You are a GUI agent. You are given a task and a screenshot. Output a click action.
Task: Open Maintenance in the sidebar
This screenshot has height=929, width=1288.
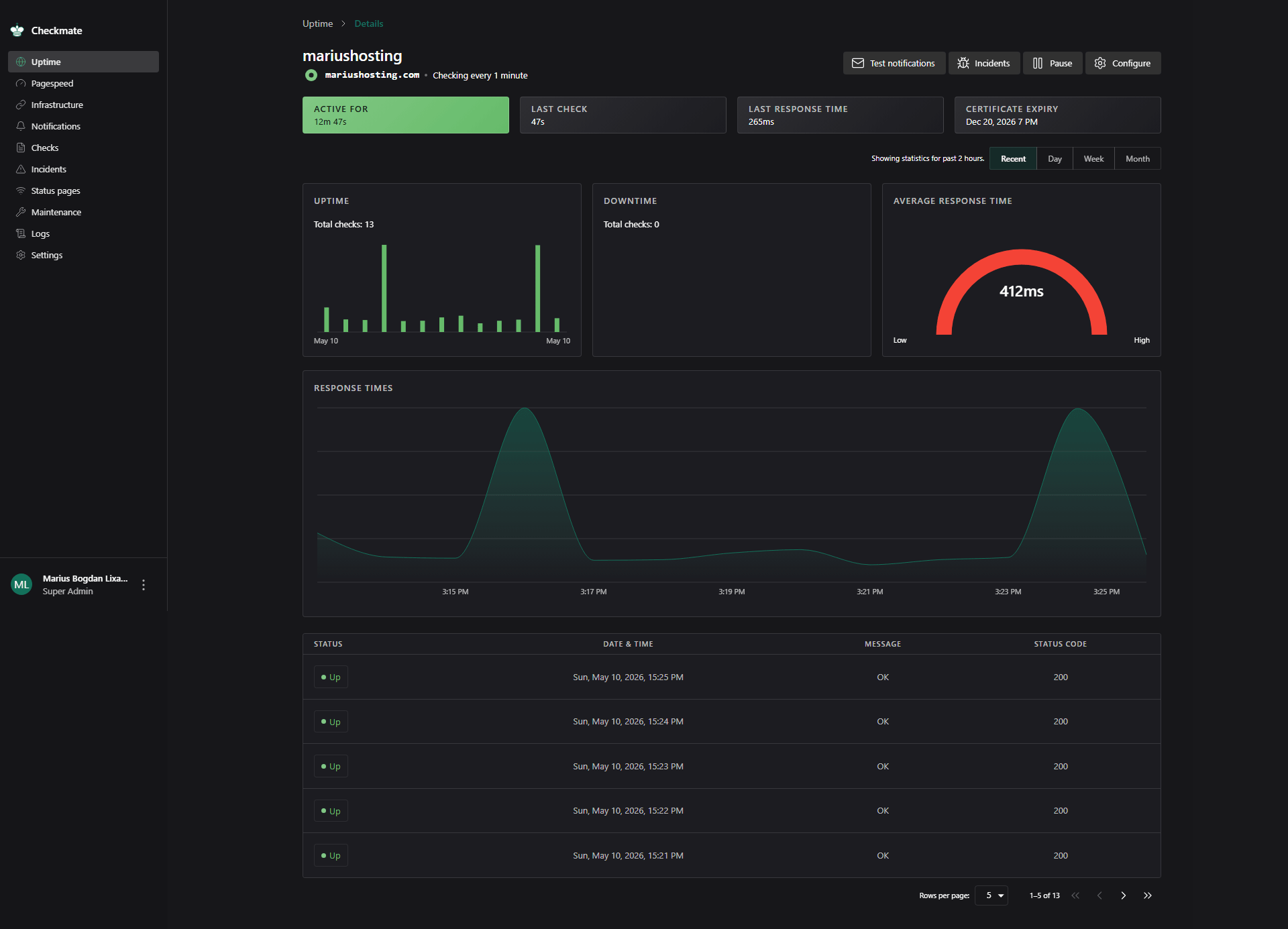(83, 212)
